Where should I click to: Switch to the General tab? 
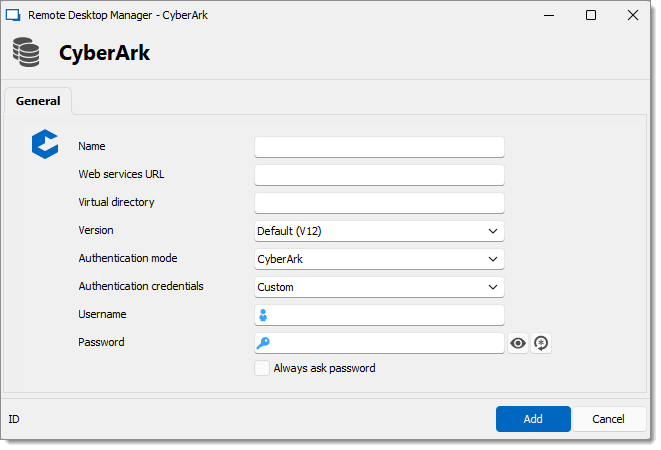(38, 101)
